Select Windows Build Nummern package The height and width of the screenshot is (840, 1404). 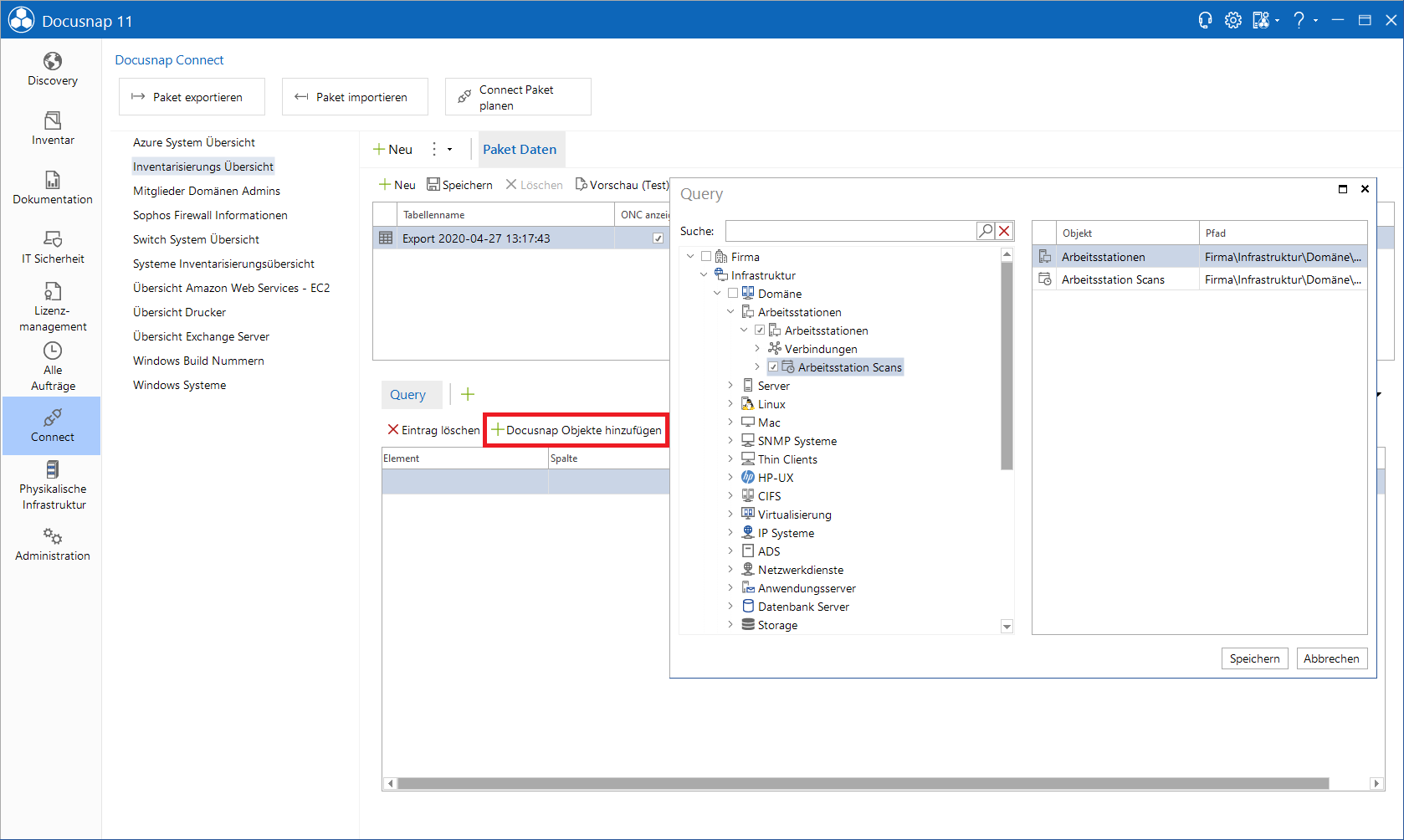tap(198, 361)
